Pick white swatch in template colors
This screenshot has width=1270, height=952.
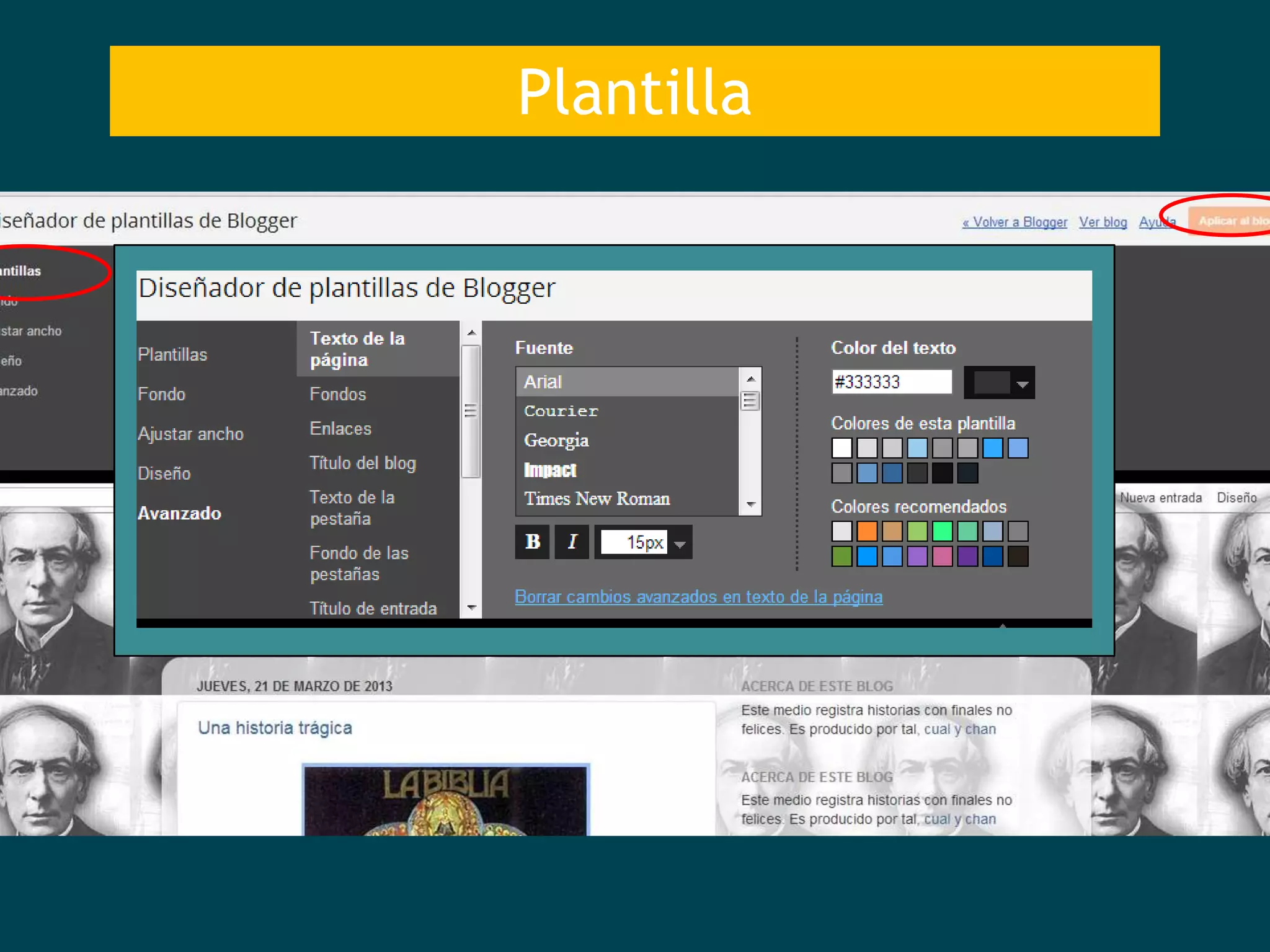point(842,447)
